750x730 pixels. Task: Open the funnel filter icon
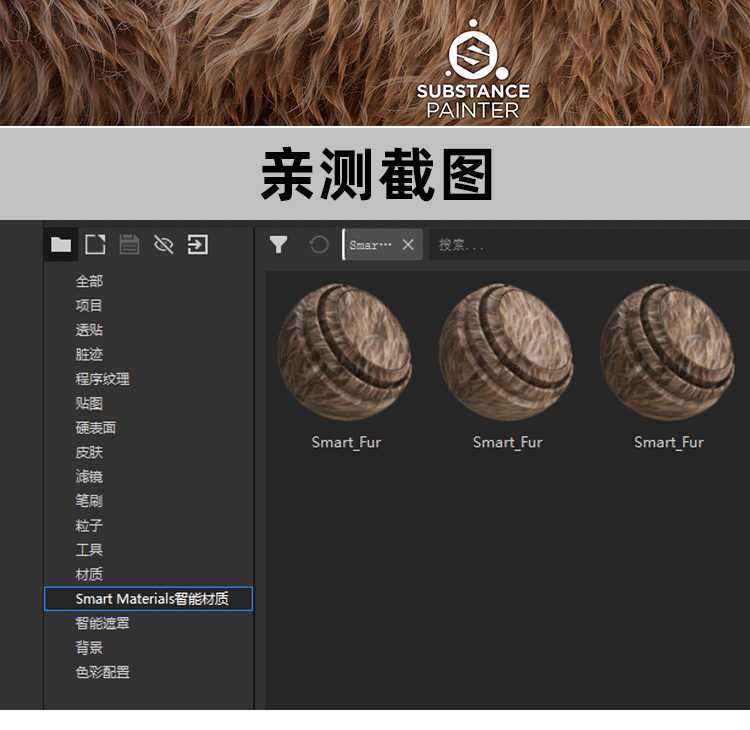pos(279,244)
